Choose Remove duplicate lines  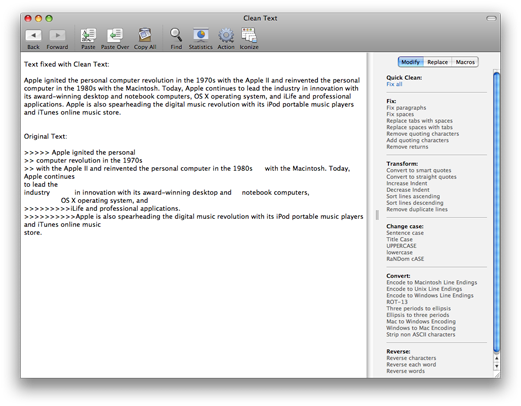(417, 209)
